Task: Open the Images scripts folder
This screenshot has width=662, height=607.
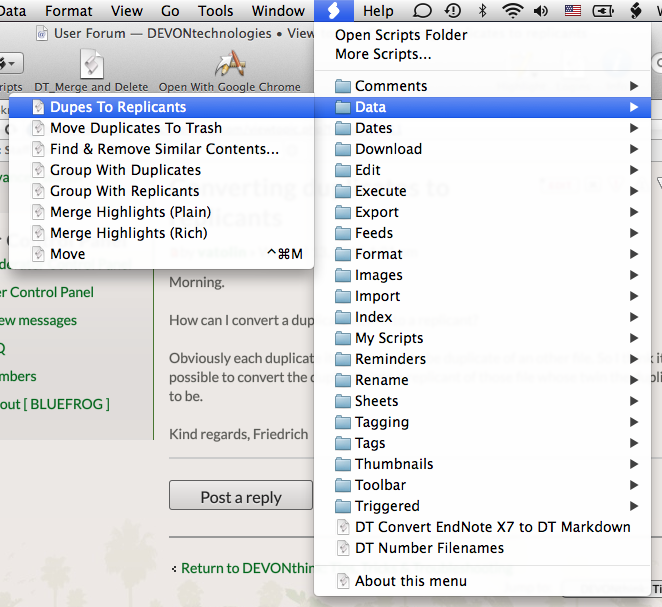Action: click(483, 275)
